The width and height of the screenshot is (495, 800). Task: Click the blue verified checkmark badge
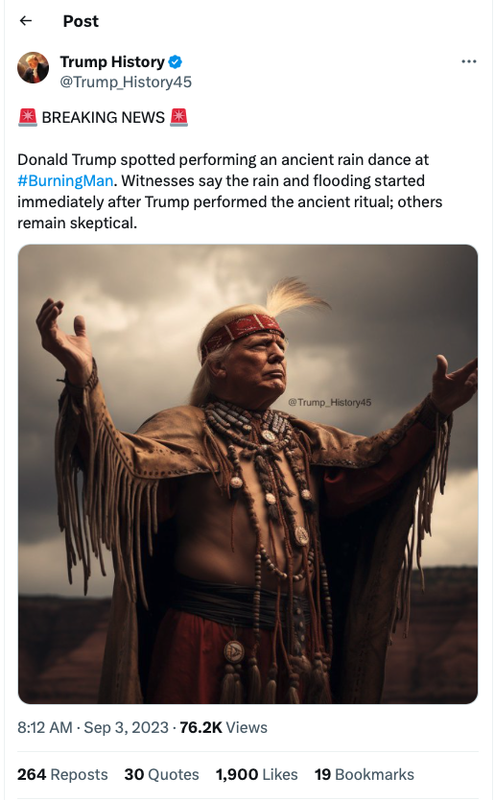(x=175, y=62)
